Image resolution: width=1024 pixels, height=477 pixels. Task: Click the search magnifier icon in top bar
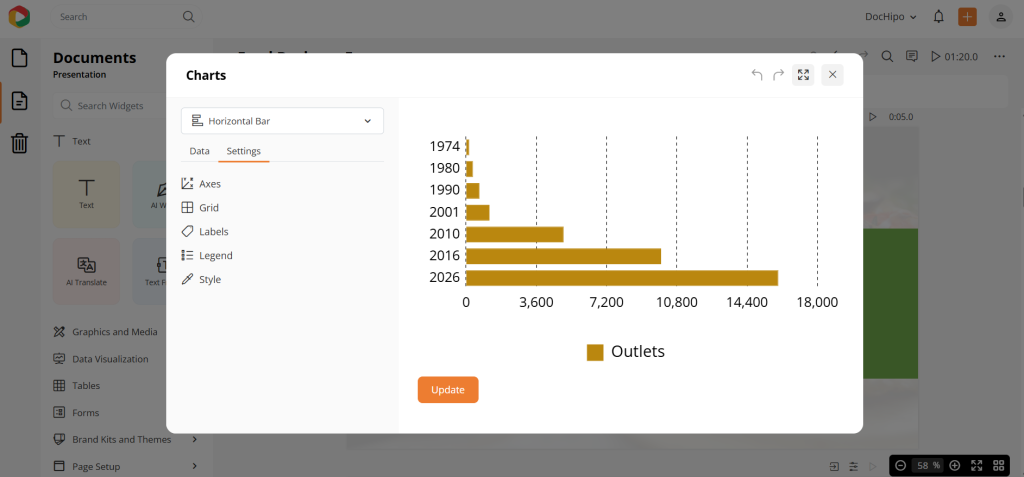coord(188,17)
